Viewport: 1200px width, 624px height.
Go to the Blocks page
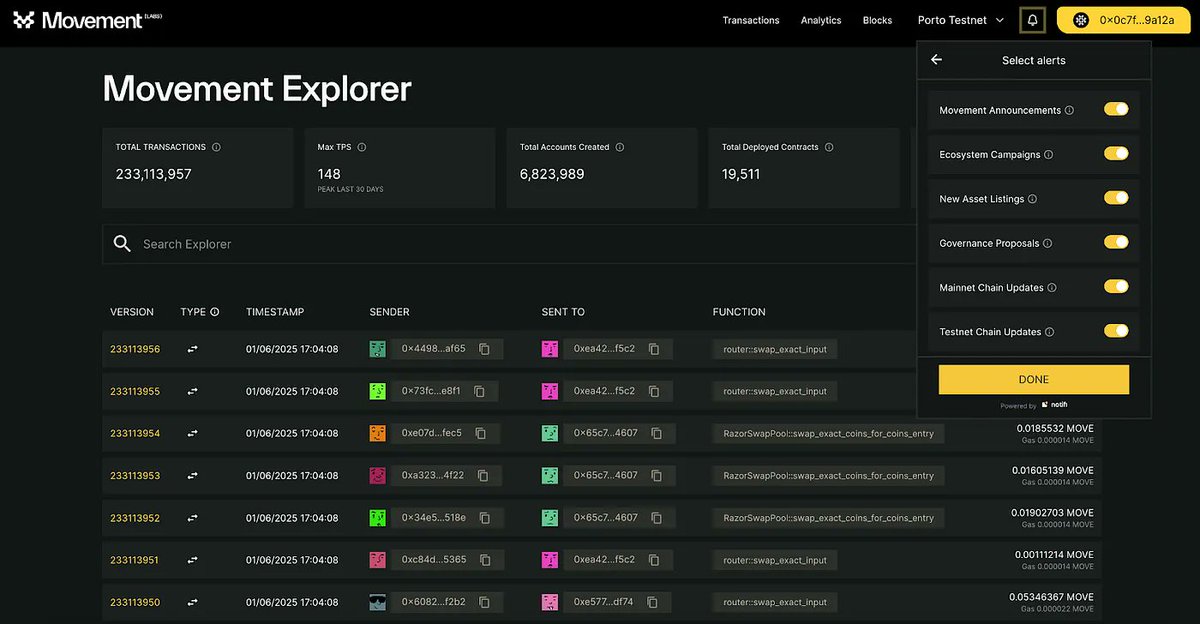[x=877, y=20]
